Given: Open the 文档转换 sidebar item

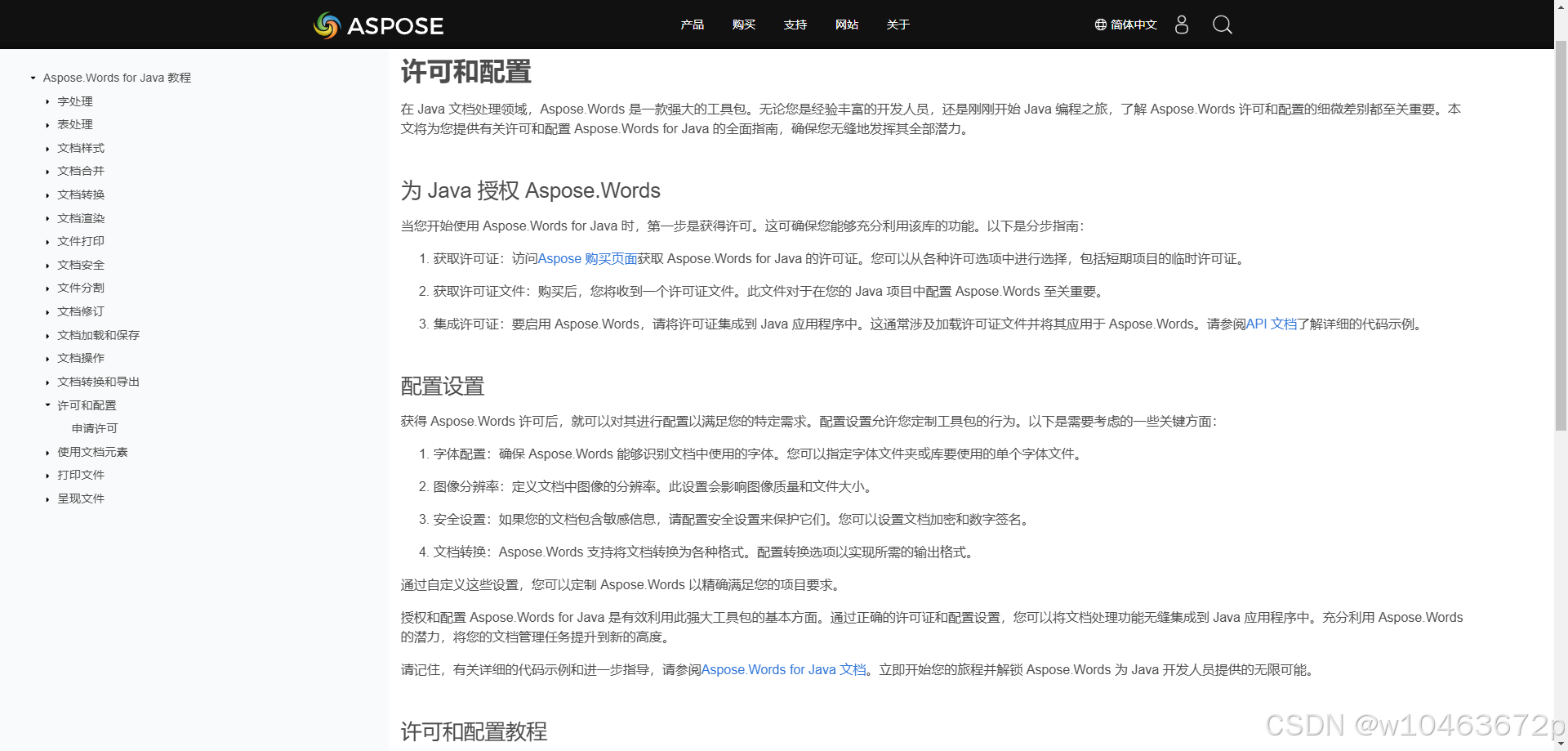Looking at the screenshot, I should (x=81, y=194).
